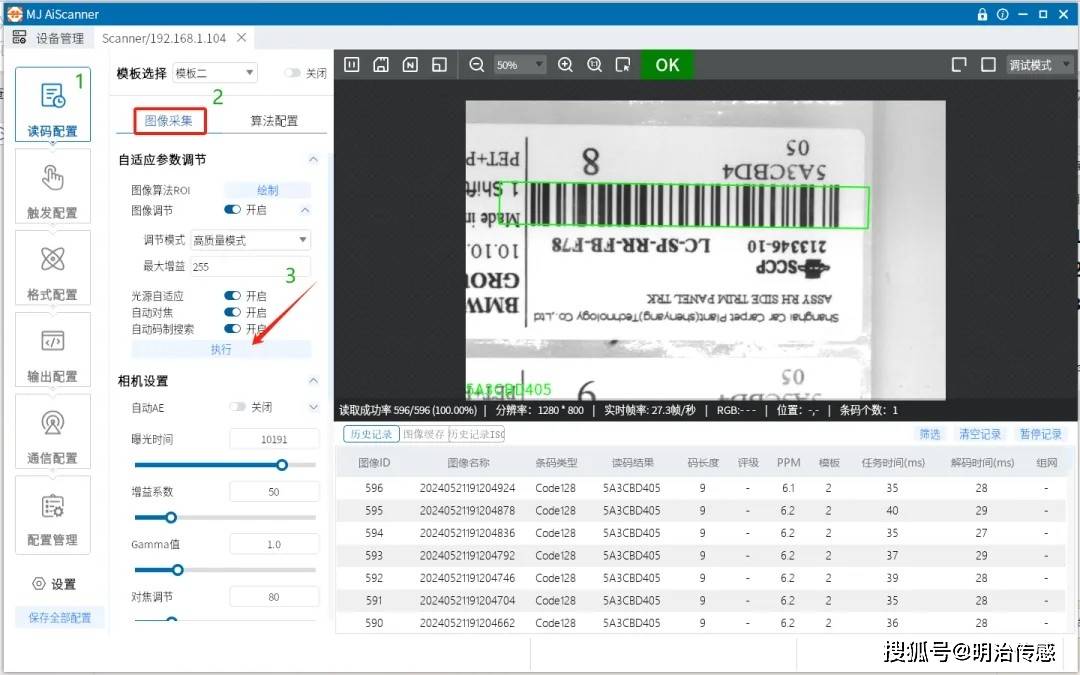Open the 调试模式 debug mode dropdown

coord(1039,65)
